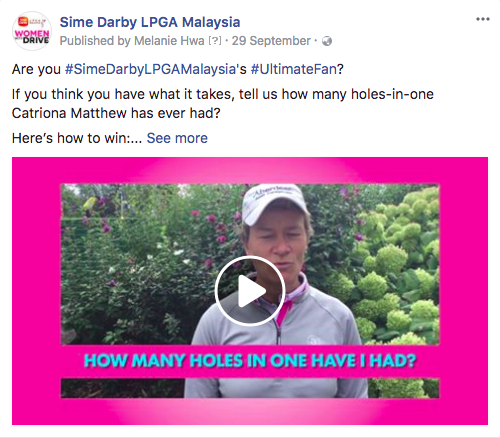500x438 pixels.
Task: Click the cyan 'How many holes in one' caption
Action: point(250,361)
